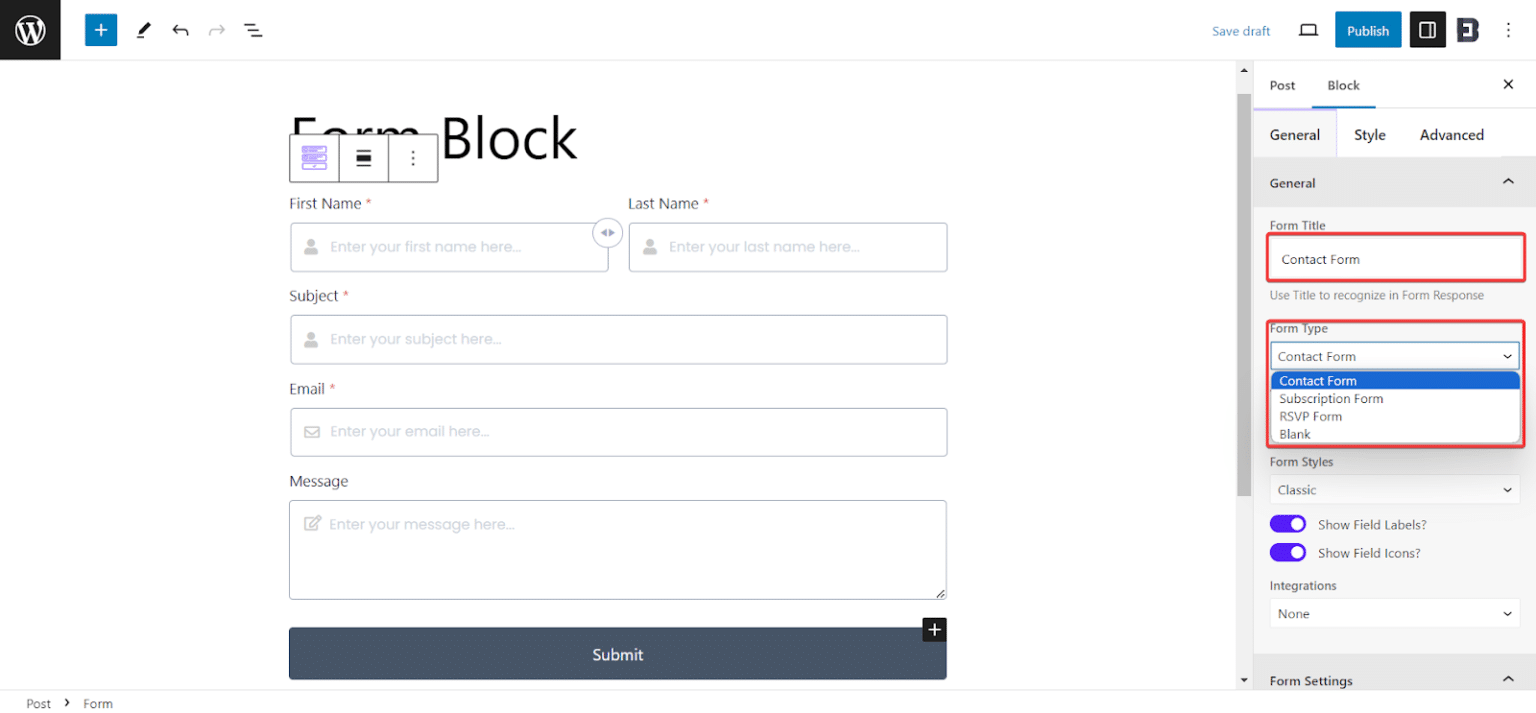Click the Form Title input field
1536x713 pixels.
1394,258
